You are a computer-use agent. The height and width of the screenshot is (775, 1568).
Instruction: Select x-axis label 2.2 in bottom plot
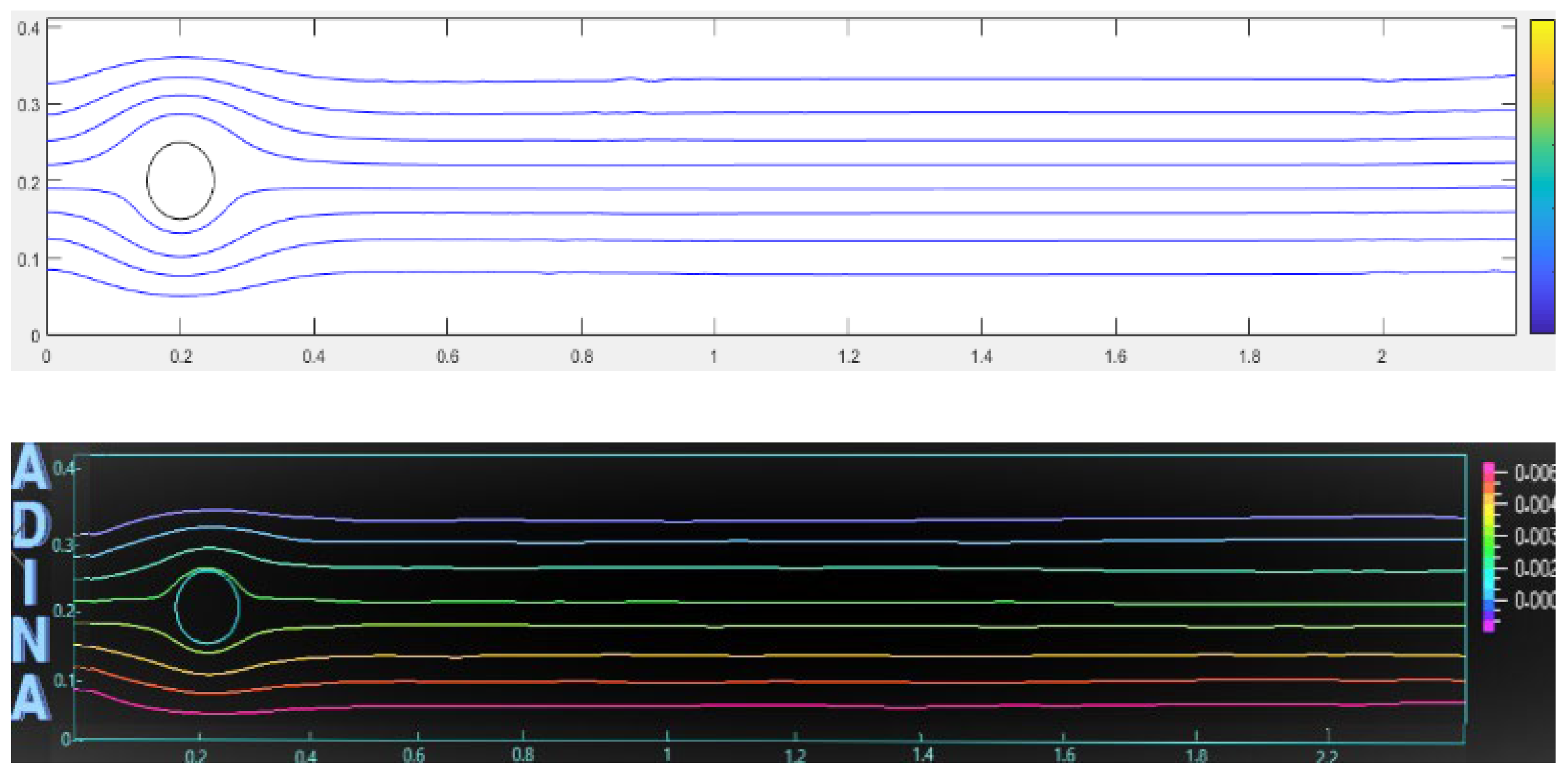[x=1328, y=757]
